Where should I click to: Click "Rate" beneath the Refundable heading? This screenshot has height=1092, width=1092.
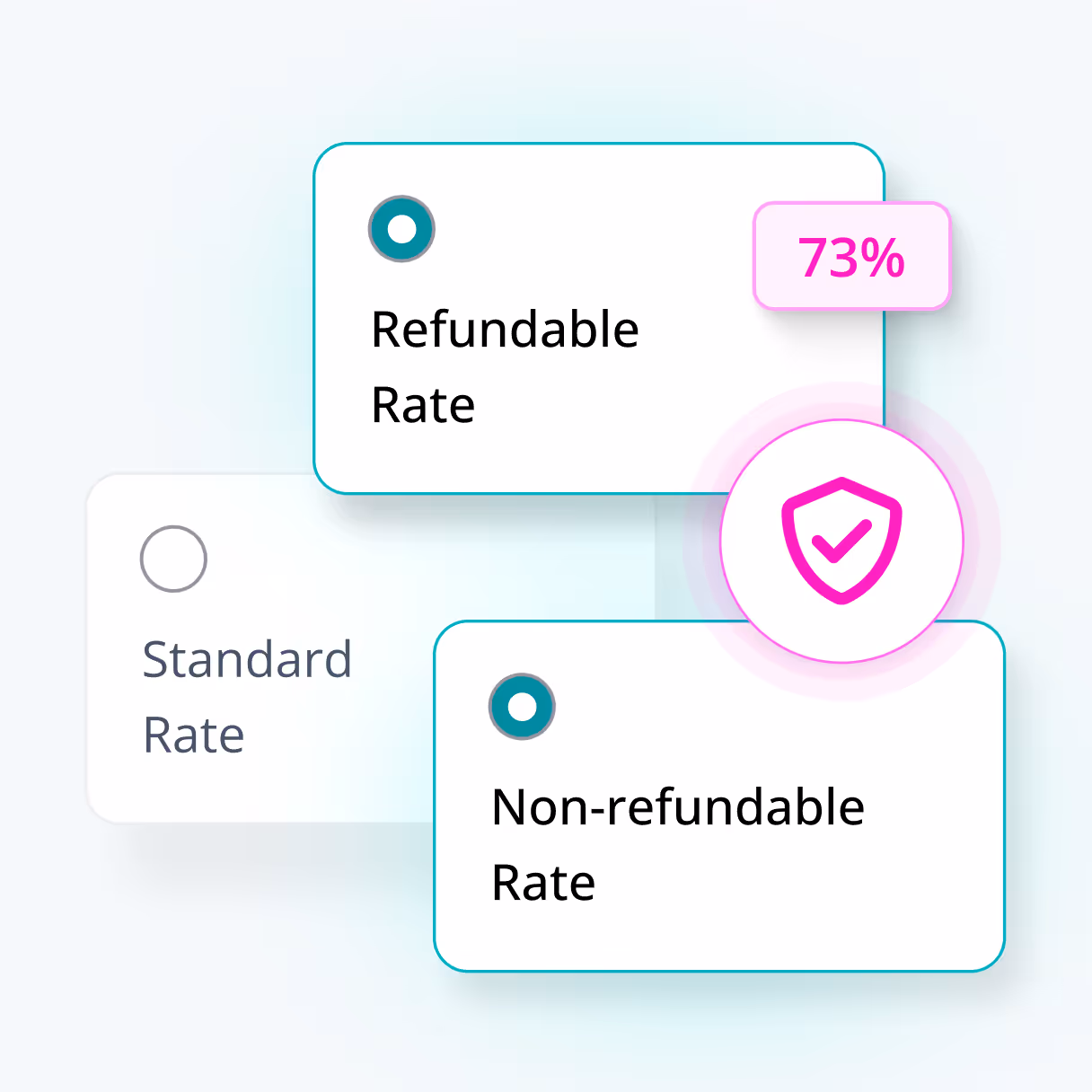[x=423, y=405]
